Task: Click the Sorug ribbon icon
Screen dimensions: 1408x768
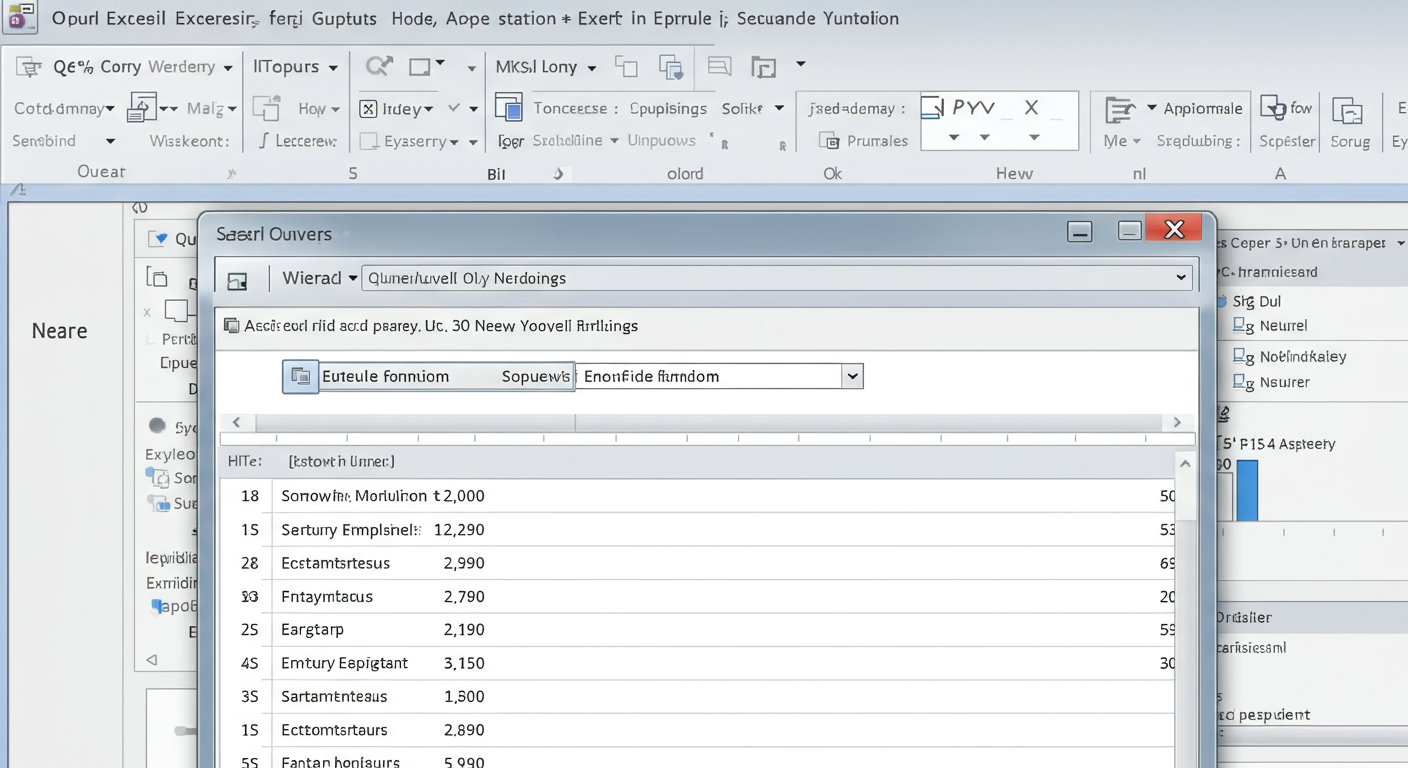Action: [1348, 111]
